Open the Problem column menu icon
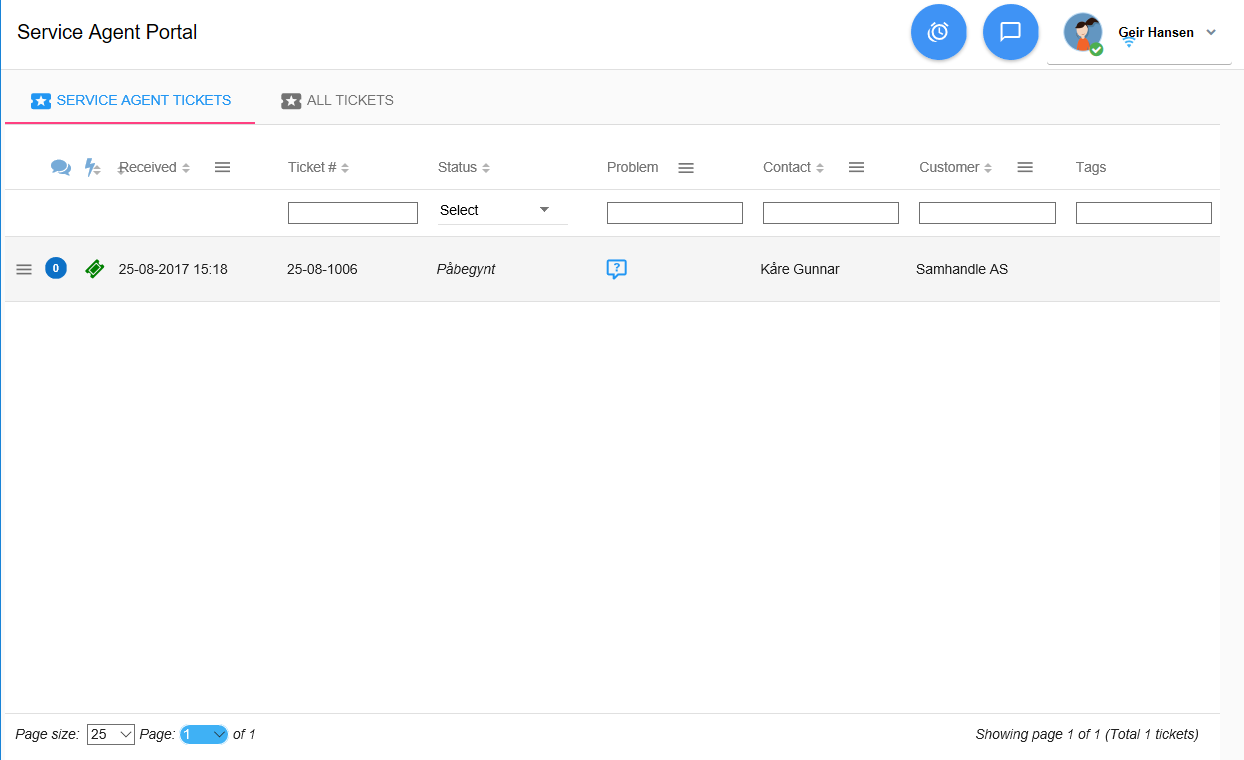1244x760 pixels. [x=686, y=168]
